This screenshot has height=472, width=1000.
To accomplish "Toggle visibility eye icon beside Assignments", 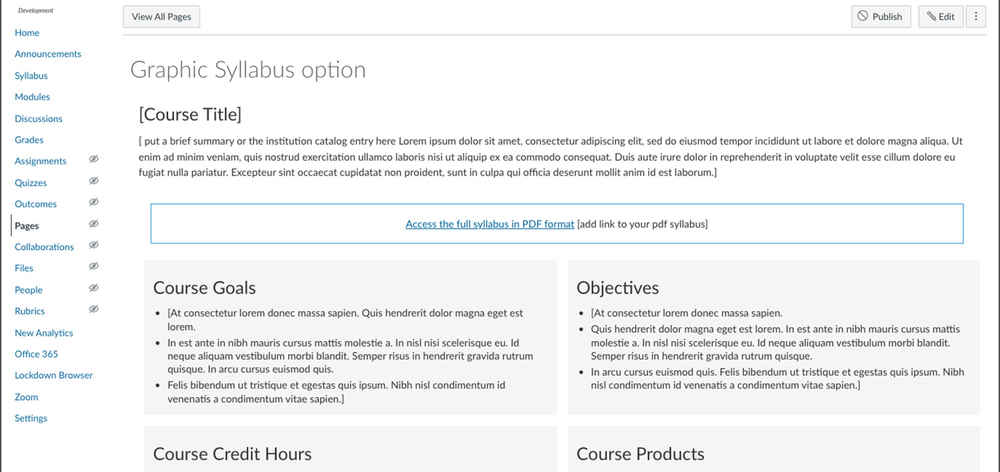I will [x=93, y=160].
